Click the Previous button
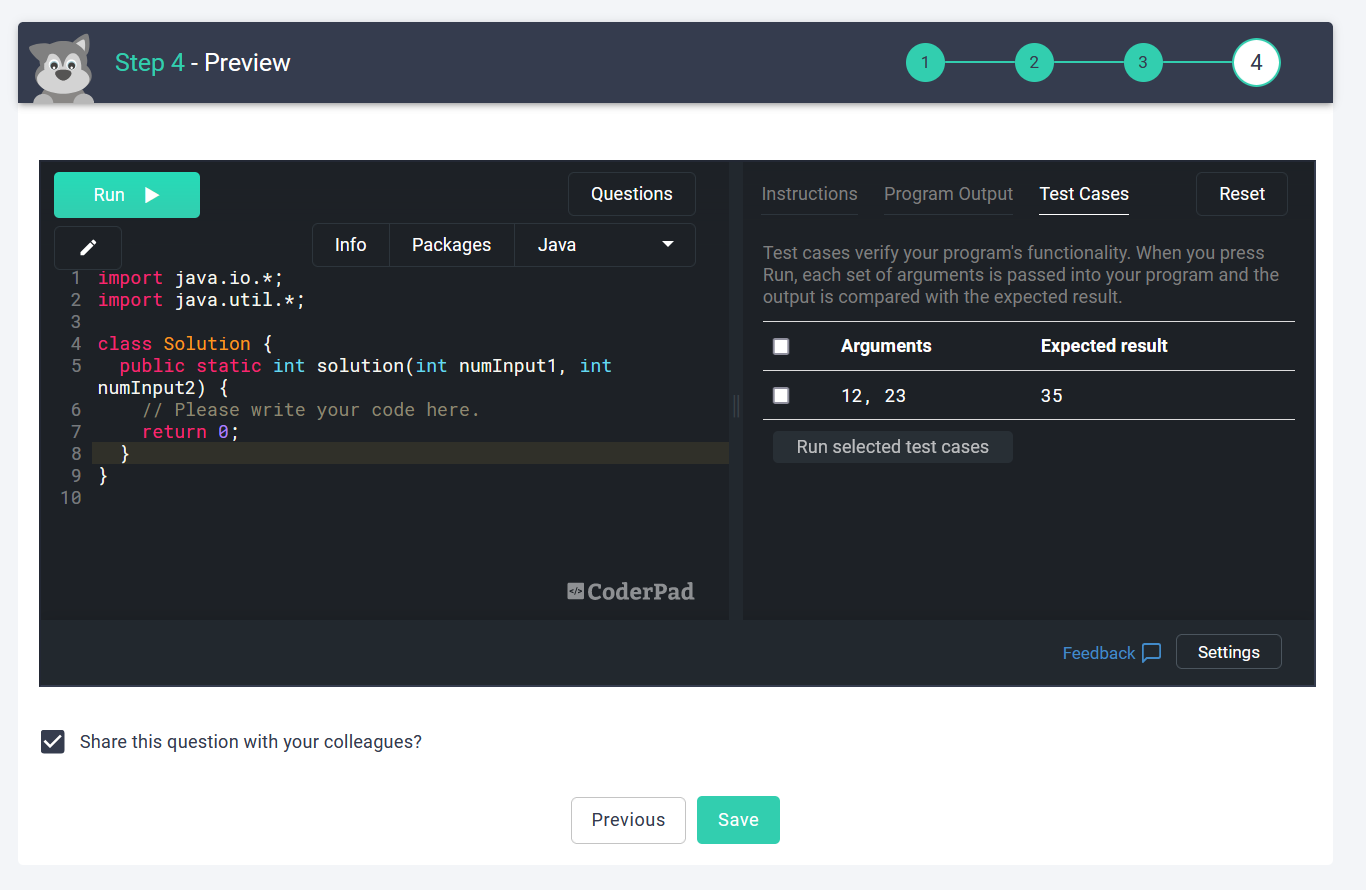 (x=628, y=820)
